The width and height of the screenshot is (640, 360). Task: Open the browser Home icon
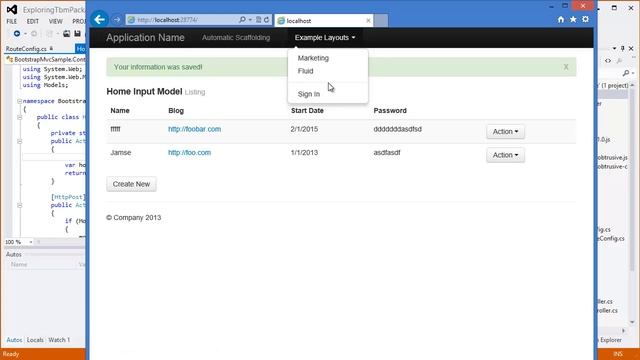tap(561, 19)
